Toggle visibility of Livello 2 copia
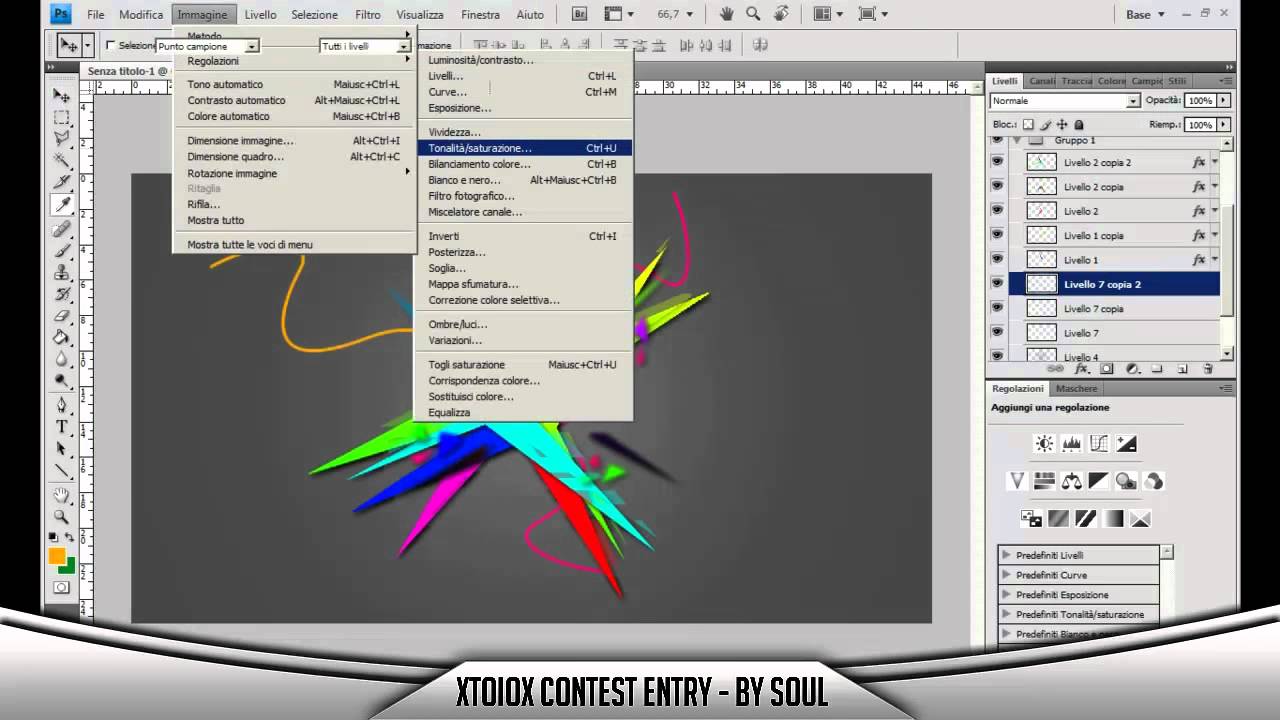 pos(997,186)
